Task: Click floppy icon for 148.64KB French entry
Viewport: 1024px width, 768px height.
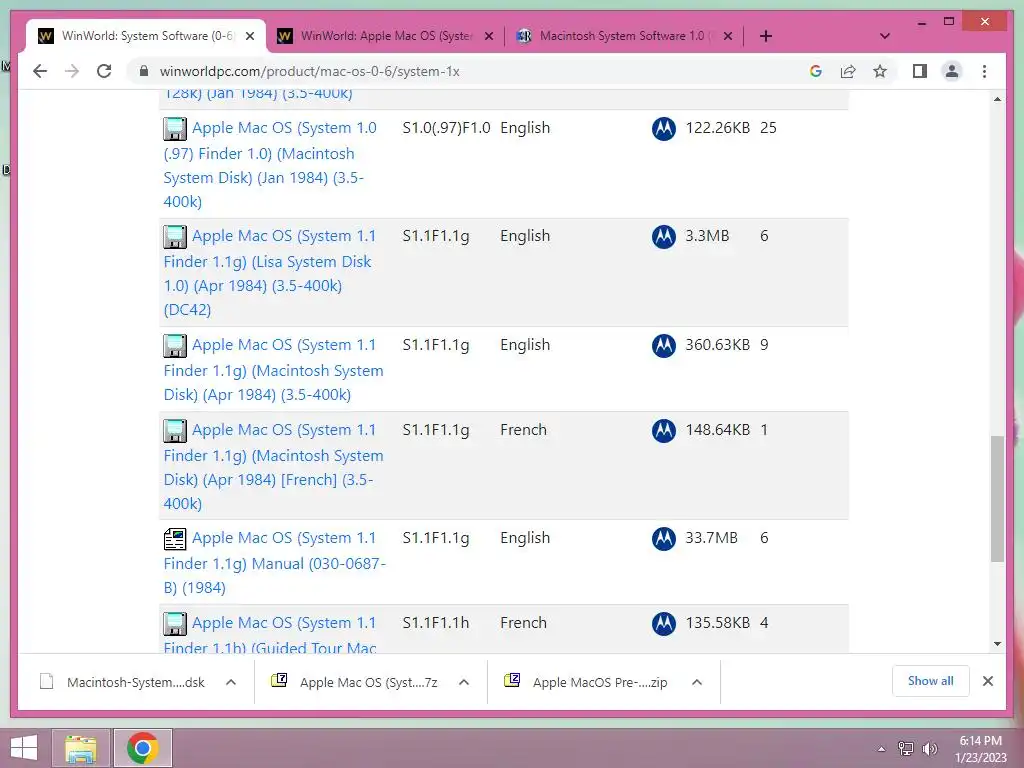Action: (174, 430)
